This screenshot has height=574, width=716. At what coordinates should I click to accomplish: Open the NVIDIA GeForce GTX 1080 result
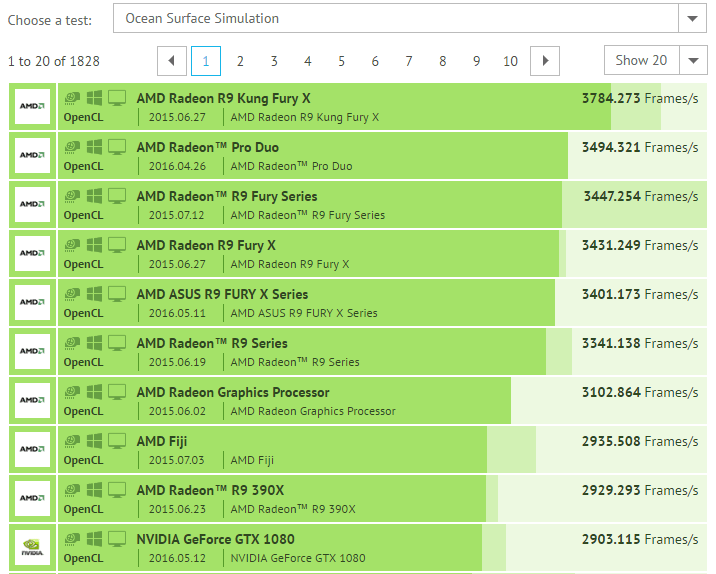215,539
